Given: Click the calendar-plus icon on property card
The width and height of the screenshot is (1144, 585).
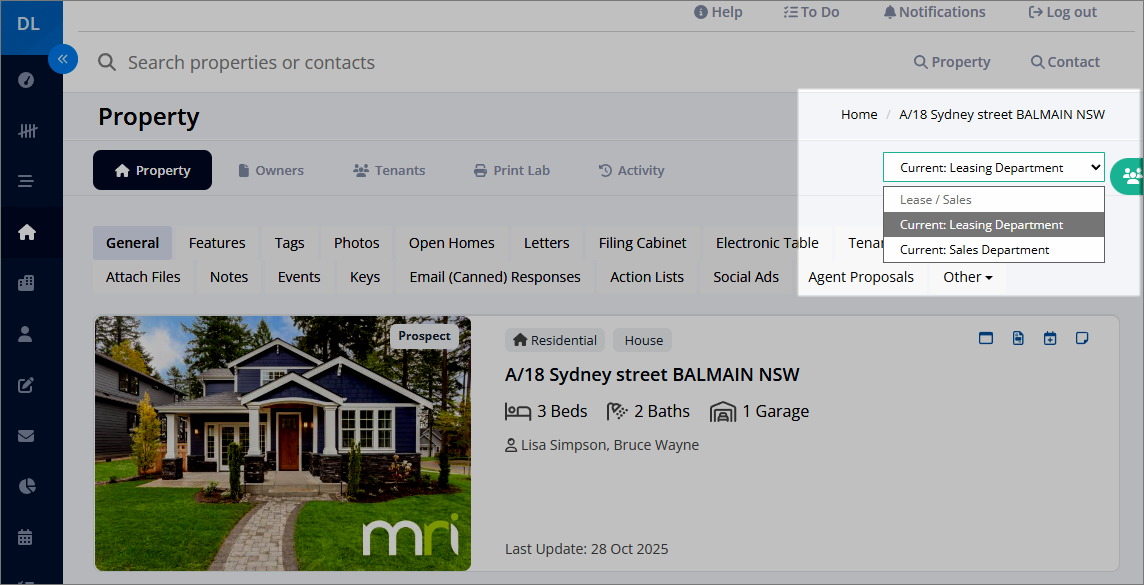Looking at the screenshot, I should click(x=1050, y=338).
